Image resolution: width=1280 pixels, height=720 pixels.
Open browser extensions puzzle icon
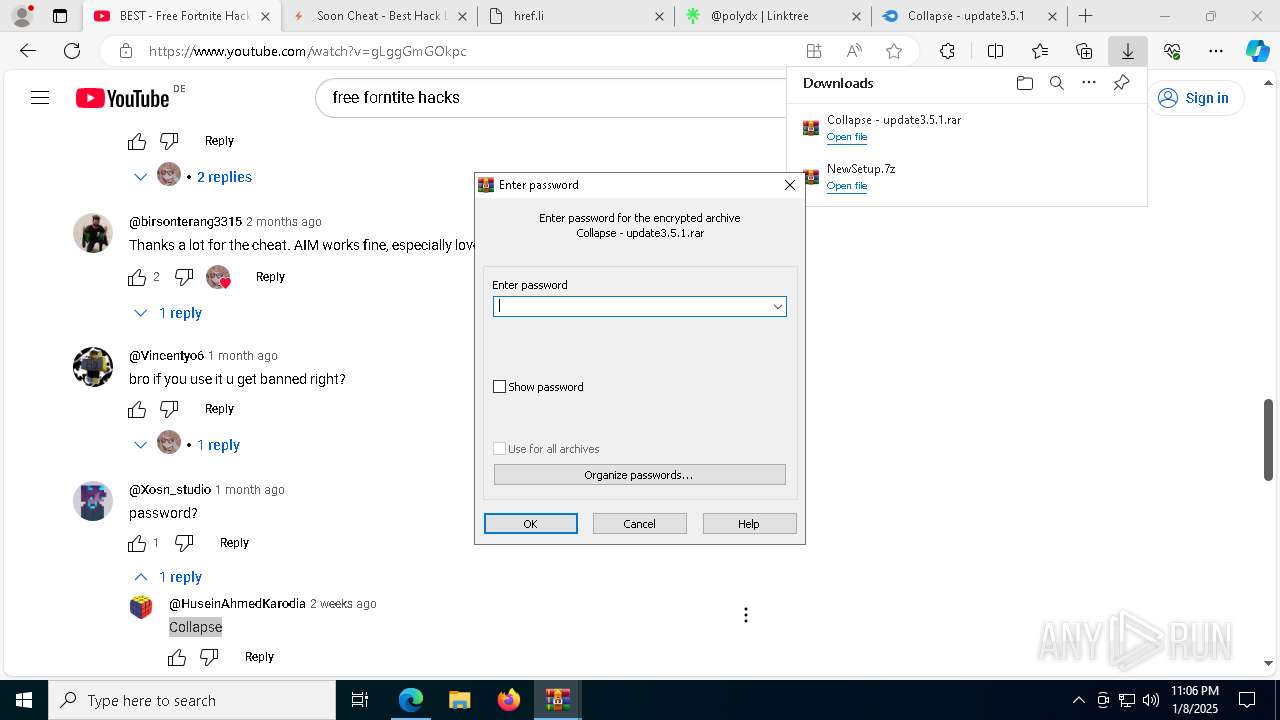point(947,51)
